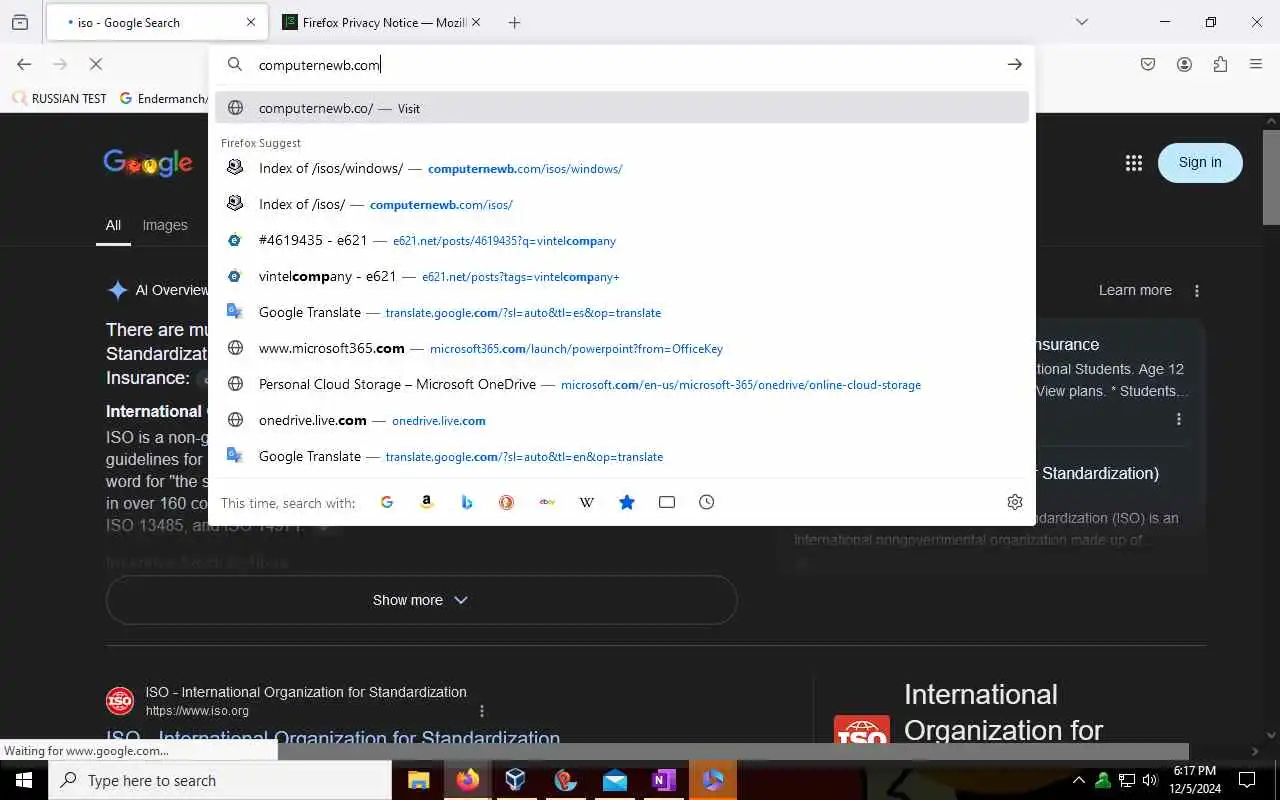Select the 'computernewb.co/ — Visit' suggestion

pos(622,108)
